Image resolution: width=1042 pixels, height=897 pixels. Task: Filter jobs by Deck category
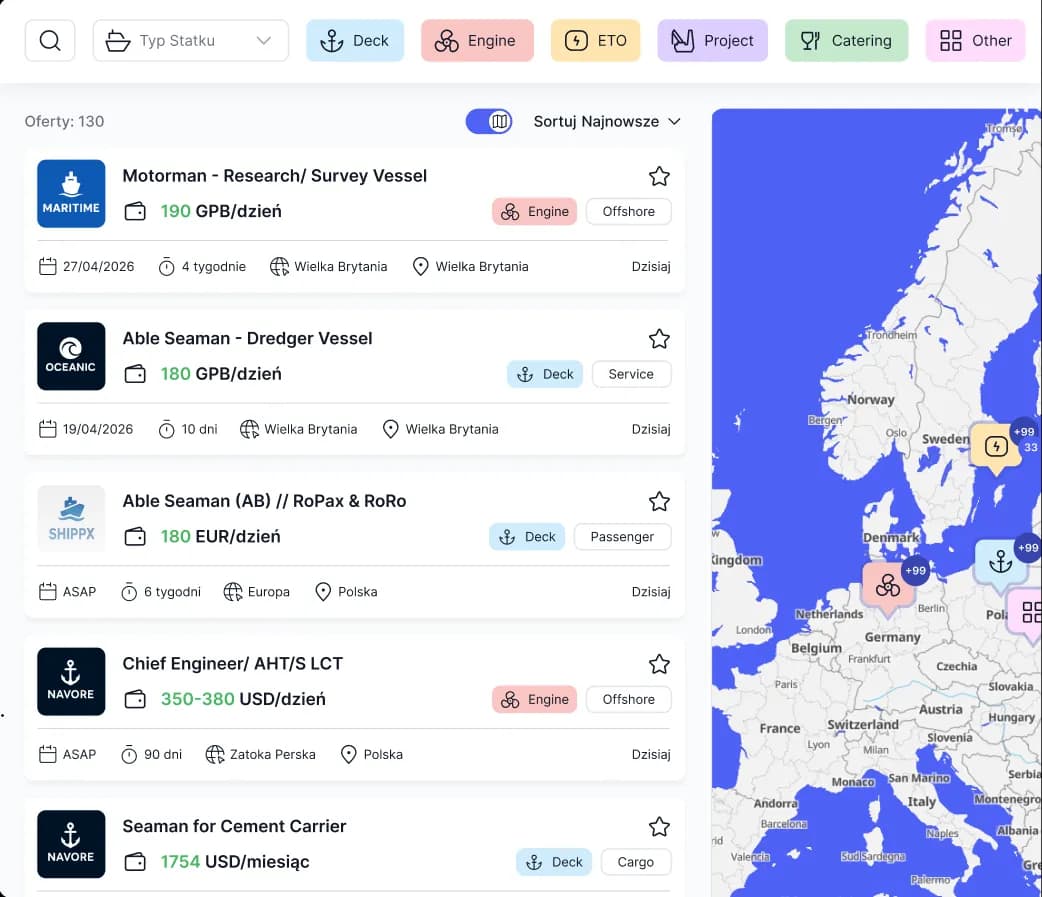(x=355, y=41)
